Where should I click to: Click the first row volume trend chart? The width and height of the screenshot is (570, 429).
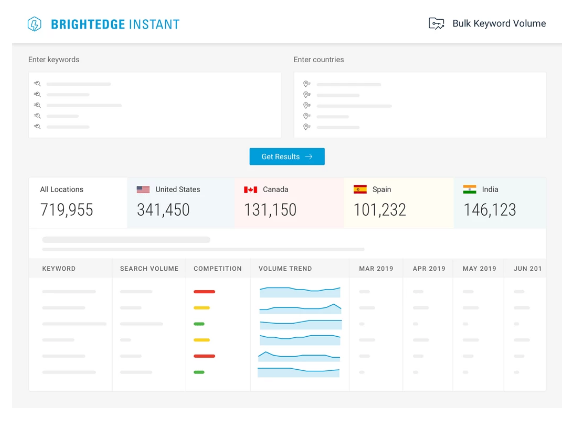click(x=300, y=292)
